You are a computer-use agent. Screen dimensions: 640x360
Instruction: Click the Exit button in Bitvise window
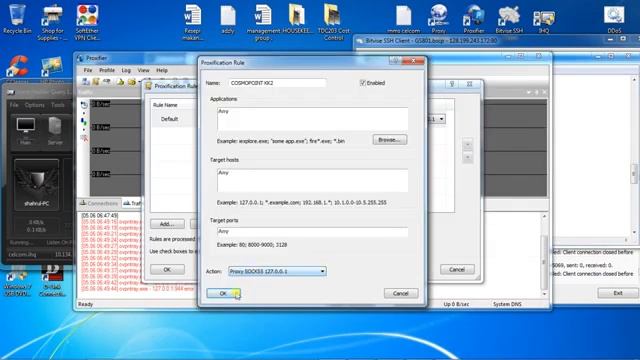click(618, 293)
